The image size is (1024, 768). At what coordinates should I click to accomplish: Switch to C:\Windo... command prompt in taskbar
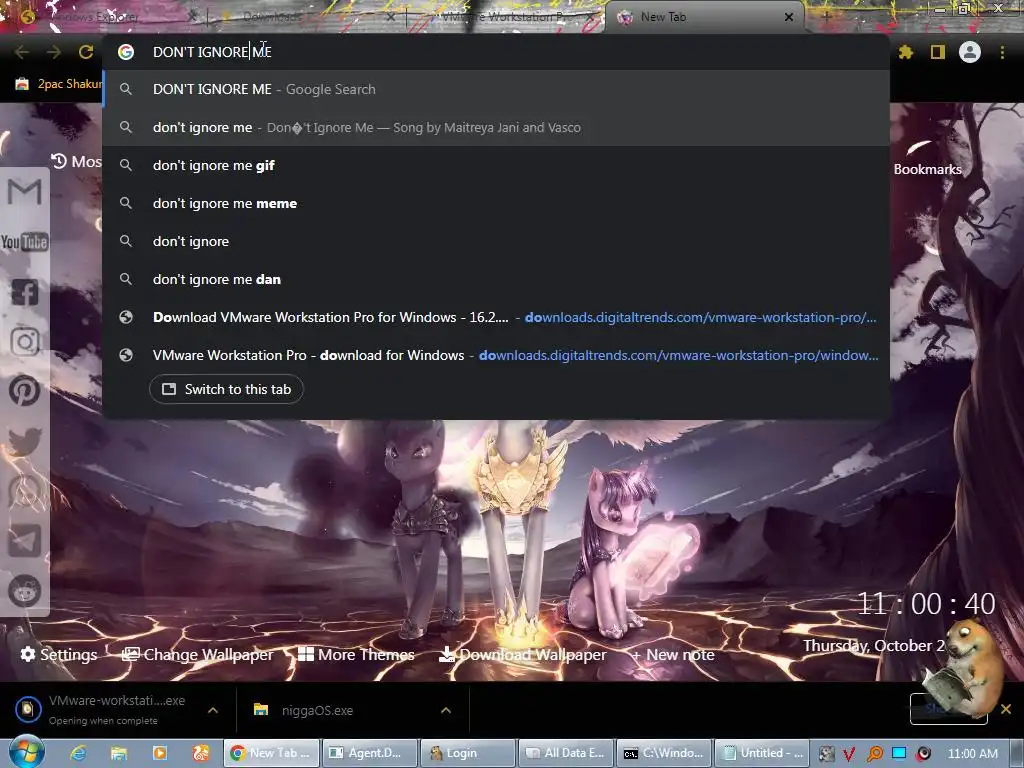coord(665,753)
